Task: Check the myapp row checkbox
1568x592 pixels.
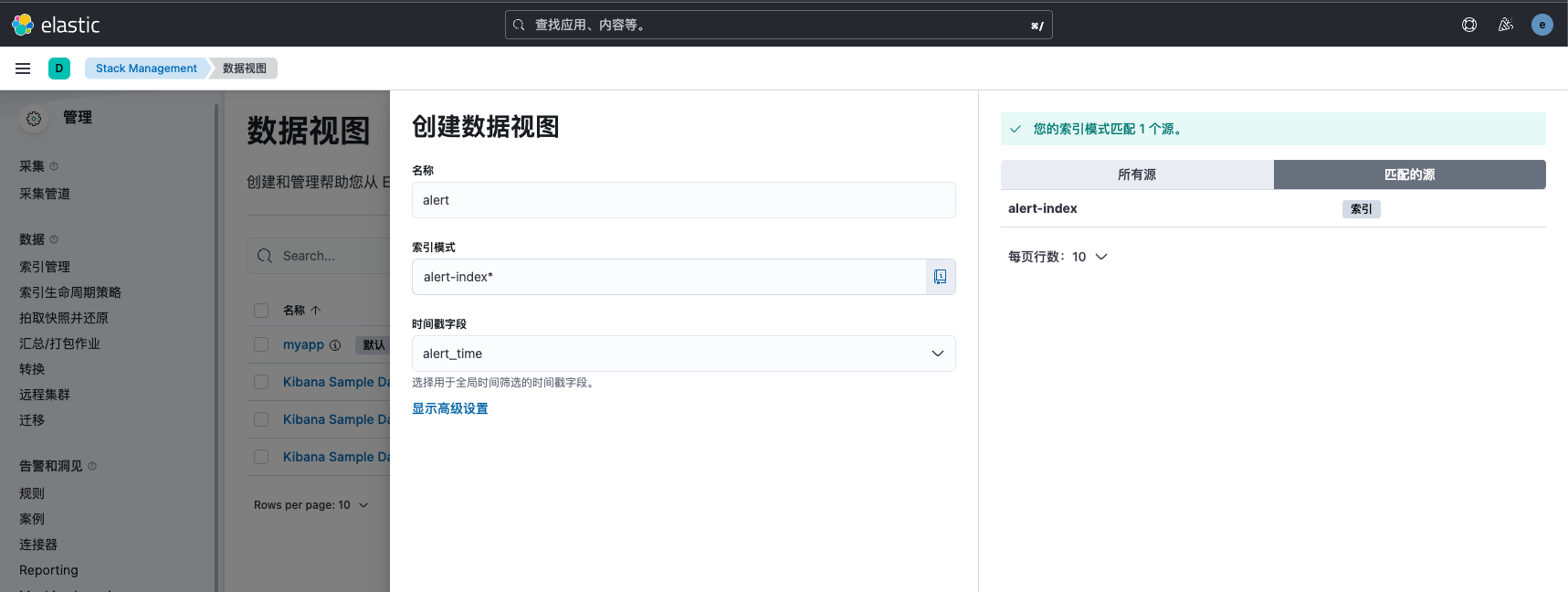Action: tap(261, 344)
